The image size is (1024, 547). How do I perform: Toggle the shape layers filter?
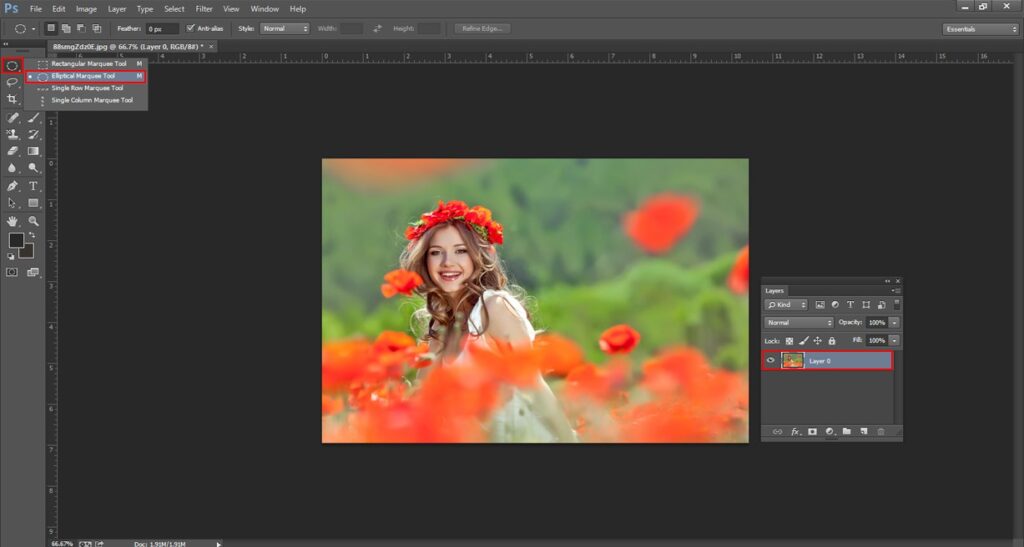[x=866, y=305]
